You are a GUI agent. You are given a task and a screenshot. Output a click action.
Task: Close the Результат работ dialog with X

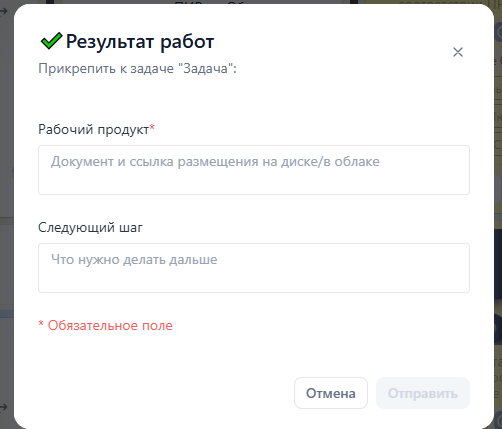(458, 52)
